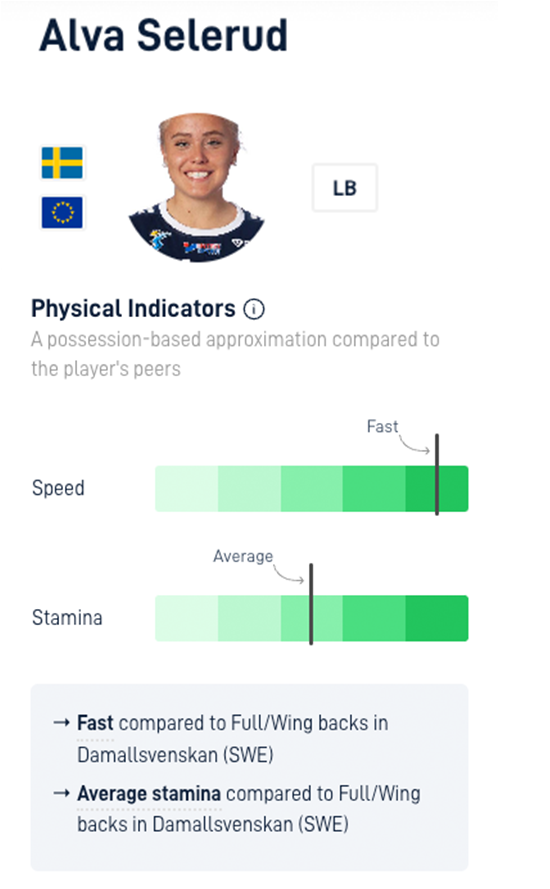Click the darkest last segment of Stamina bar

click(x=437, y=619)
